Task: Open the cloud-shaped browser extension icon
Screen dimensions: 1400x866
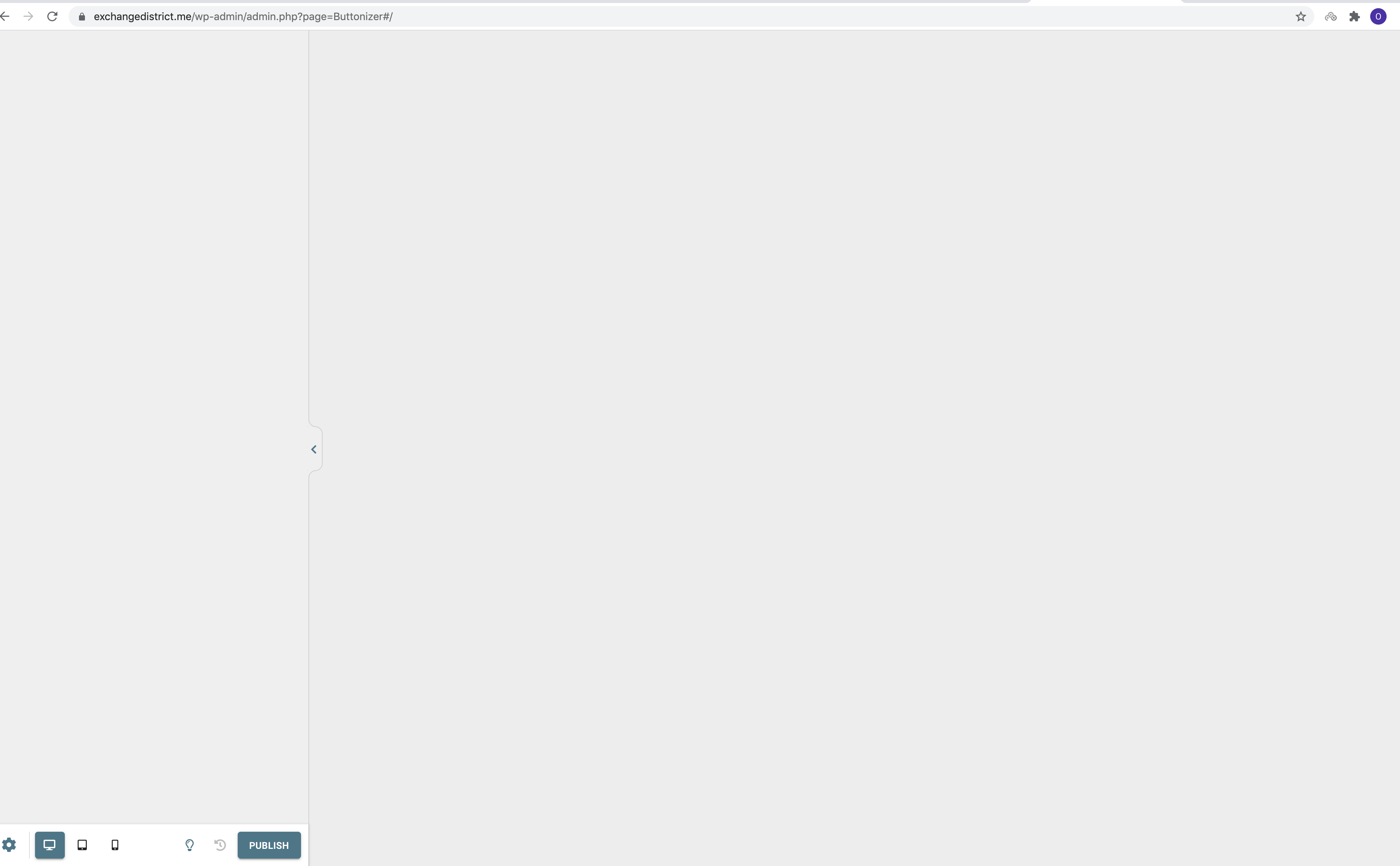Action: tap(1331, 17)
